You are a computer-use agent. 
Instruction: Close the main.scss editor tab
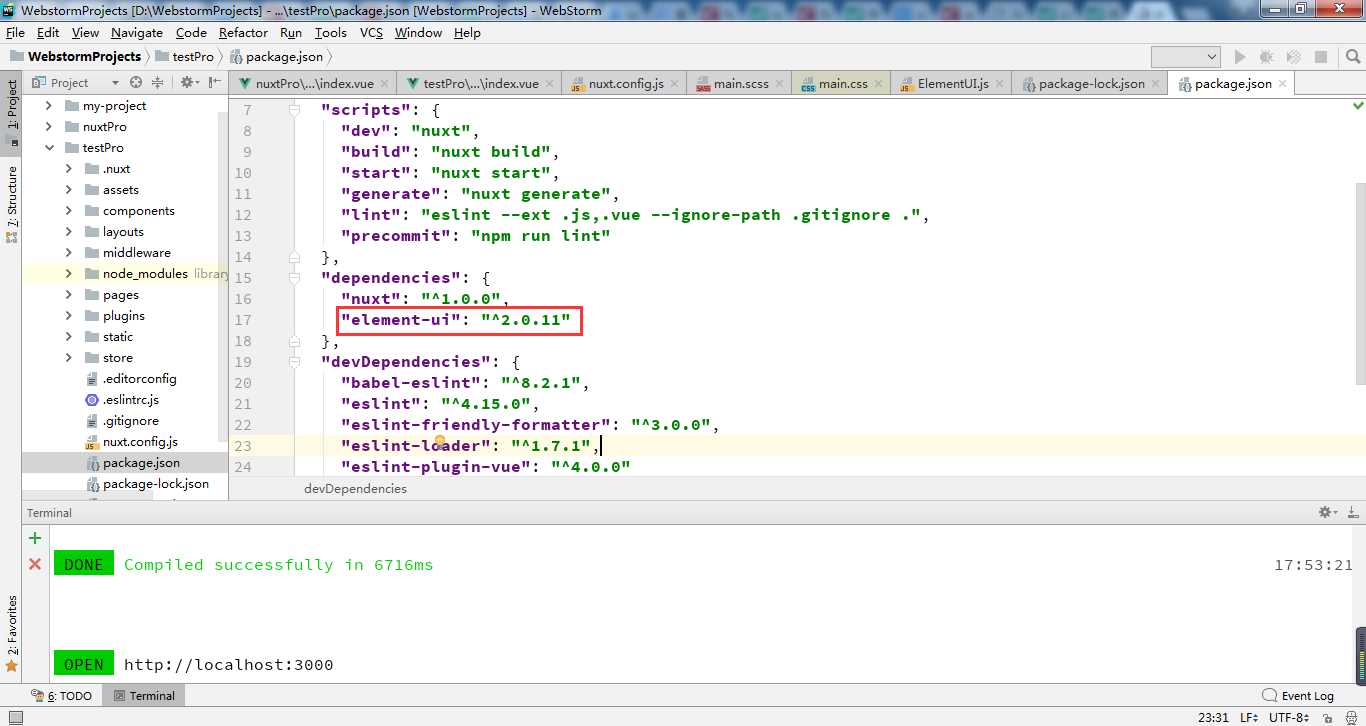pyautogui.click(x=780, y=84)
